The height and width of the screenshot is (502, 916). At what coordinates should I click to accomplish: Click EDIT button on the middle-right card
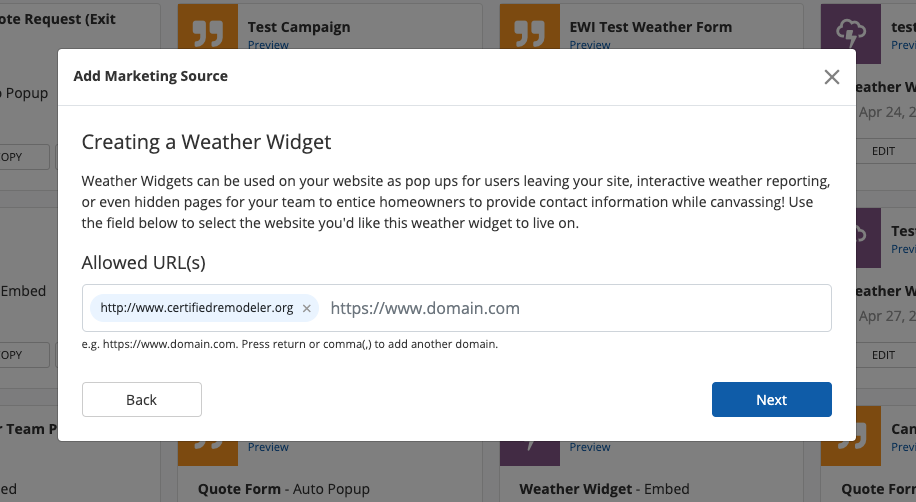[884, 355]
